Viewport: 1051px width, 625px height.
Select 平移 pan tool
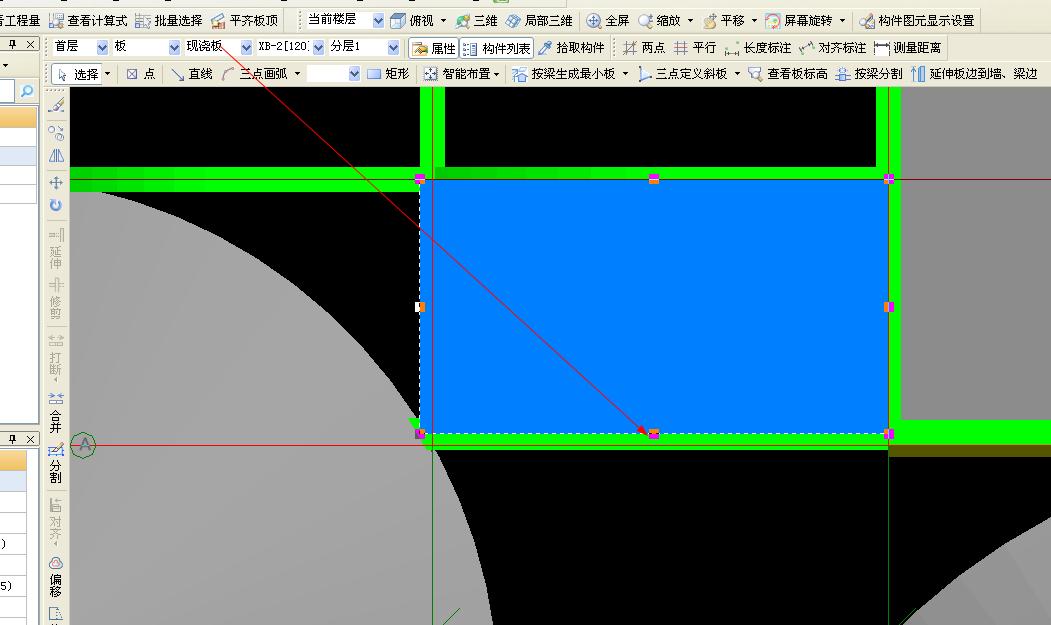coord(724,21)
